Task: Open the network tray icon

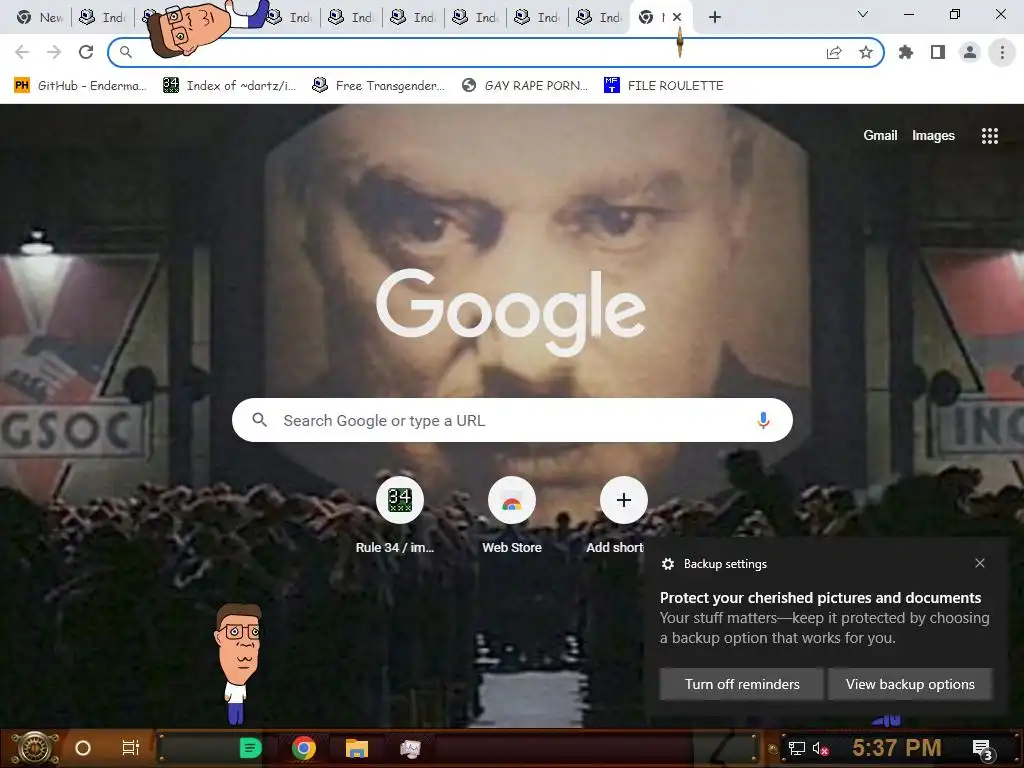Action: click(797, 748)
